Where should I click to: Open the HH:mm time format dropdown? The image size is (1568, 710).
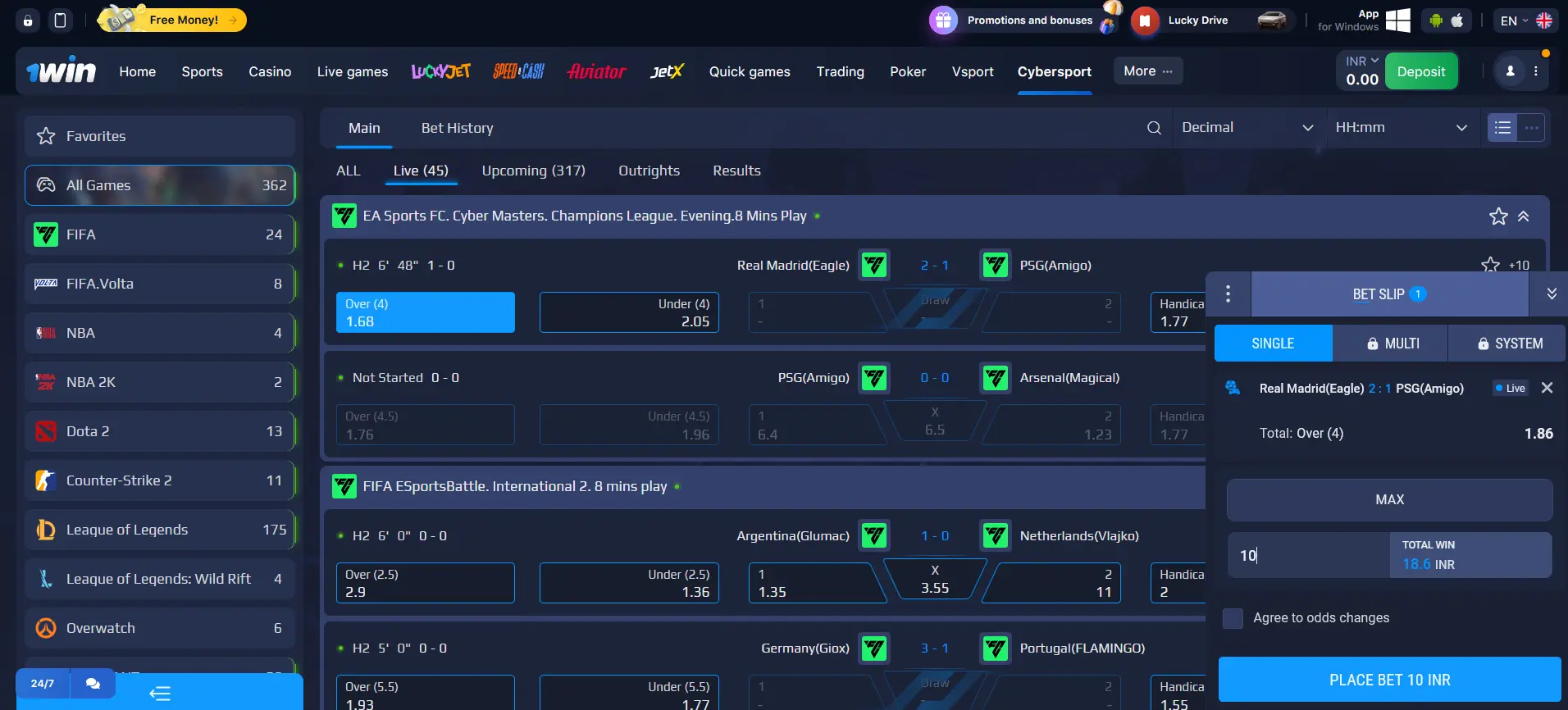pos(1401,128)
